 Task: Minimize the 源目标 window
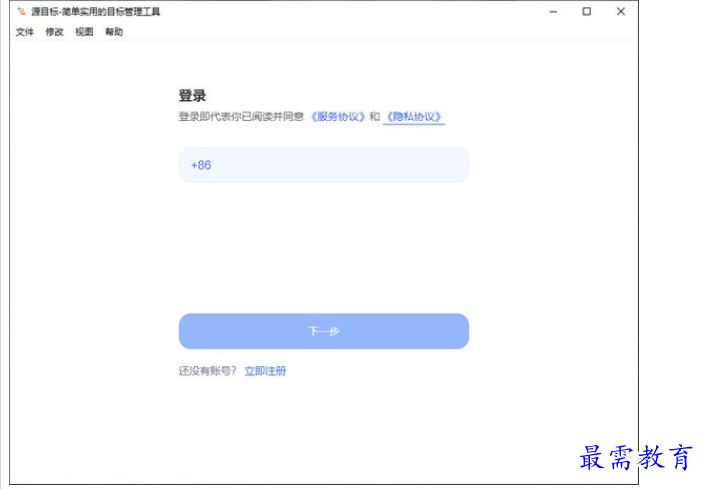point(553,12)
